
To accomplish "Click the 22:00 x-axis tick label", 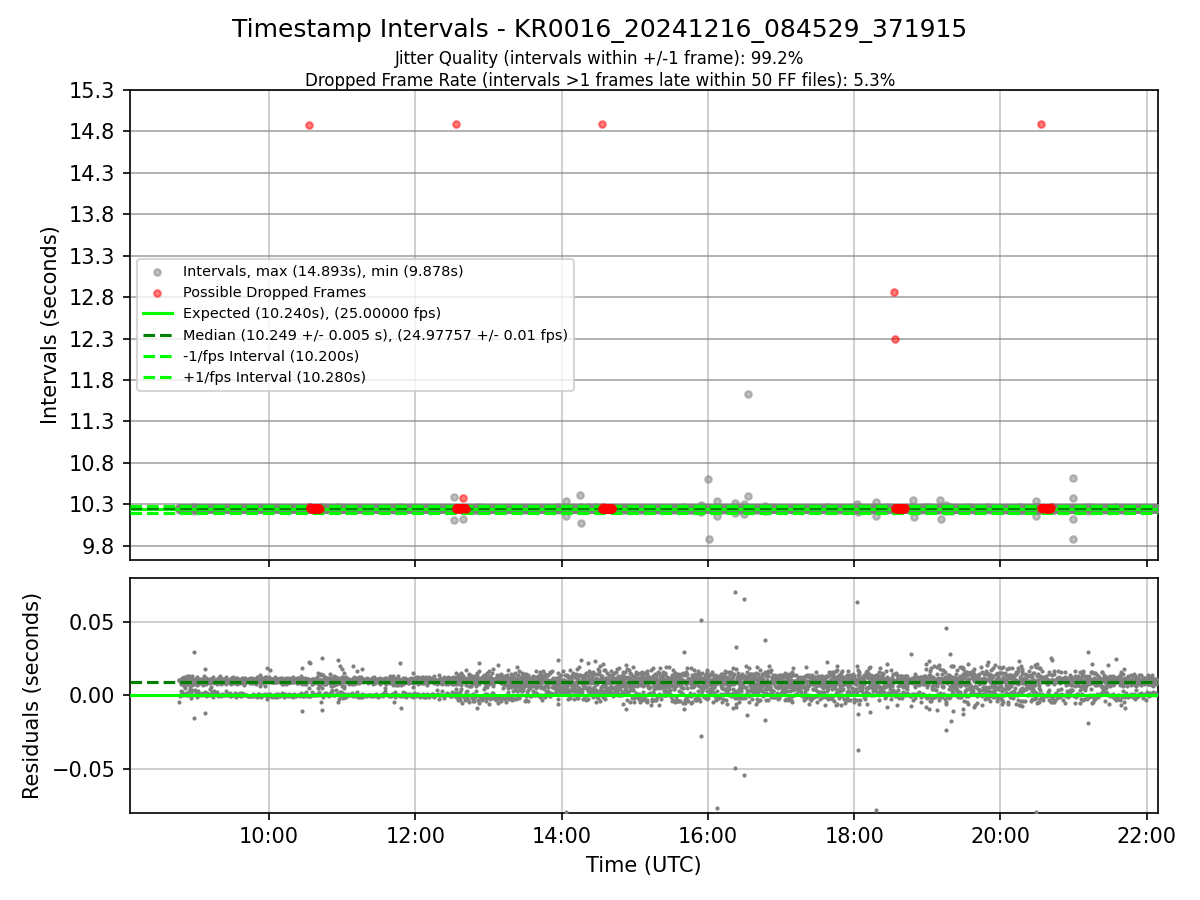I will coord(1146,836).
